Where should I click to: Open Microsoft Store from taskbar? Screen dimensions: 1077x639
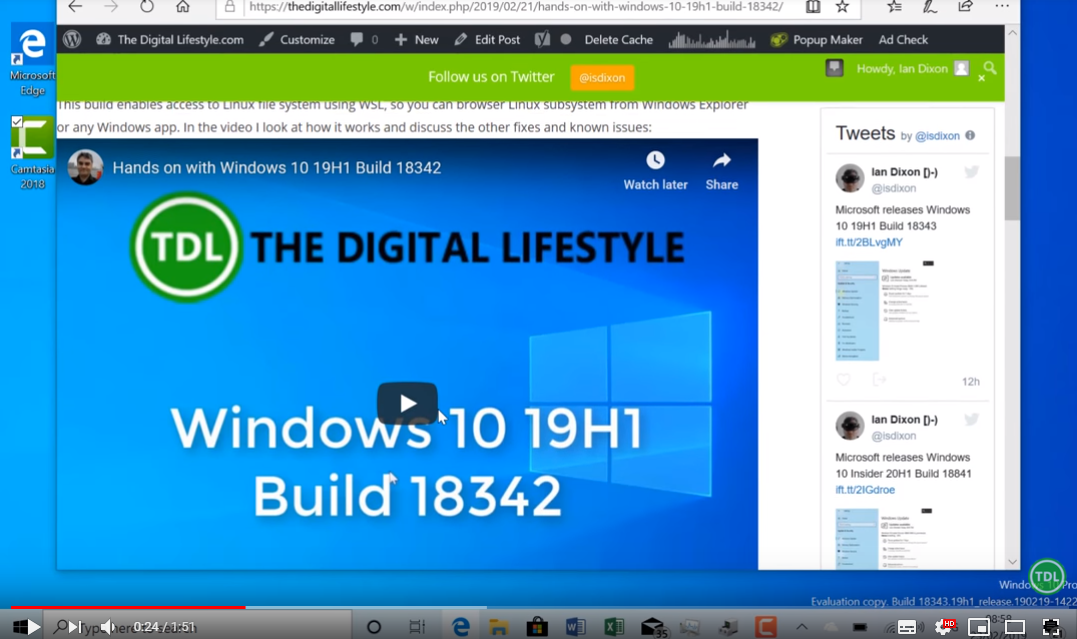coord(537,627)
